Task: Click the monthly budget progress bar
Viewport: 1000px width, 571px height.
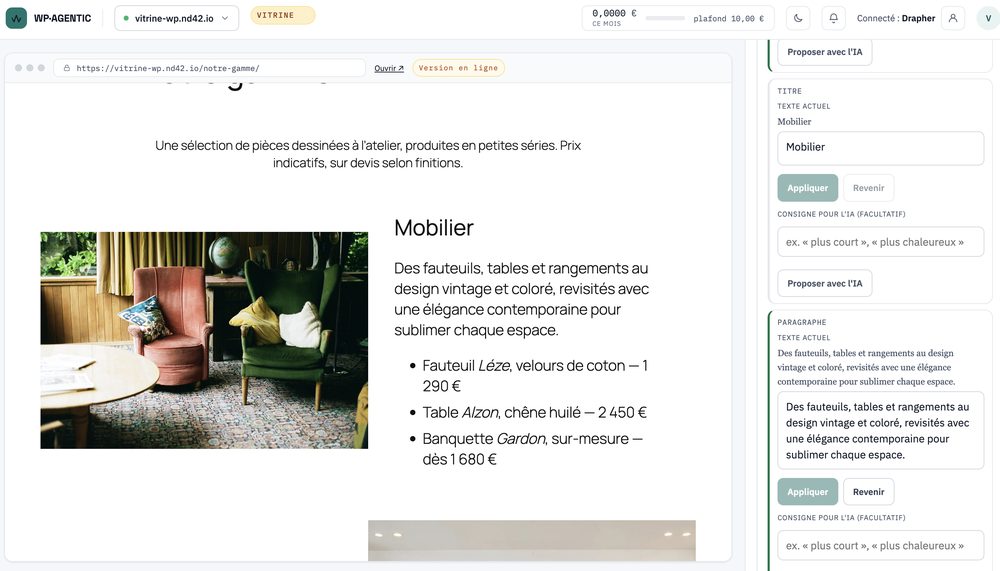Action: coord(665,19)
